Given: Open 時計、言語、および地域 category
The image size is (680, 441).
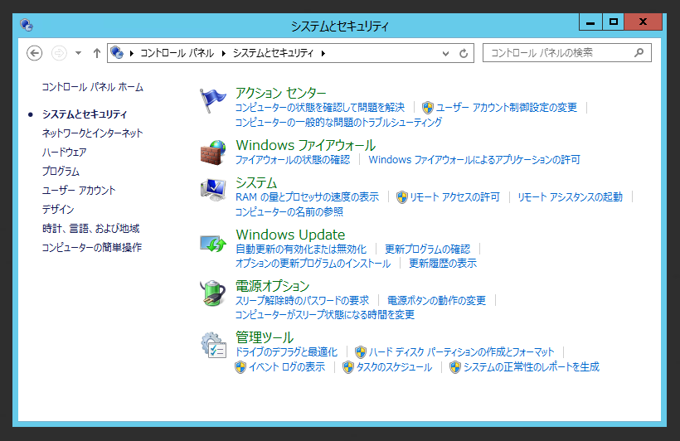Looking at the screenshot, I should pos(91,229).
